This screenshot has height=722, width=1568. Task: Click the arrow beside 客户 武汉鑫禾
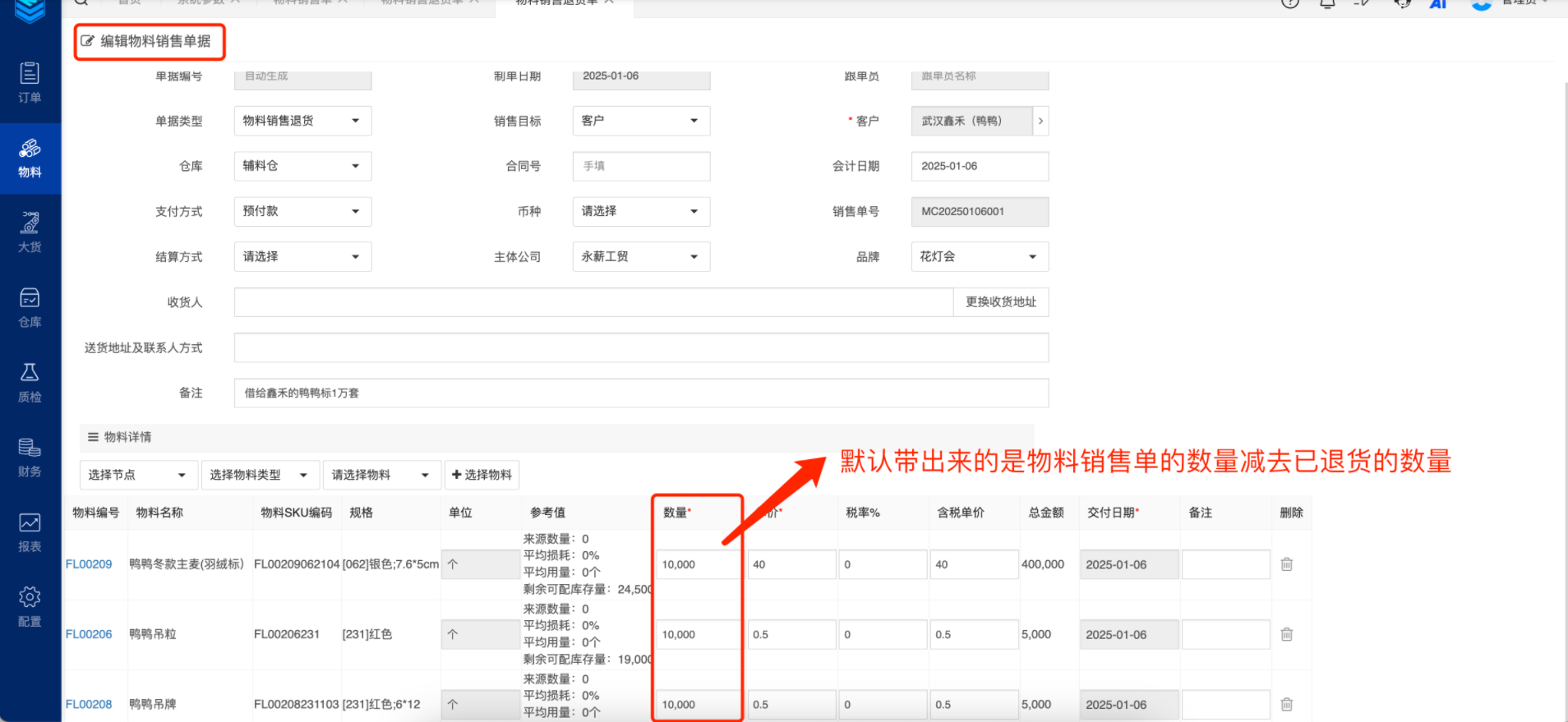[1040, 121]
